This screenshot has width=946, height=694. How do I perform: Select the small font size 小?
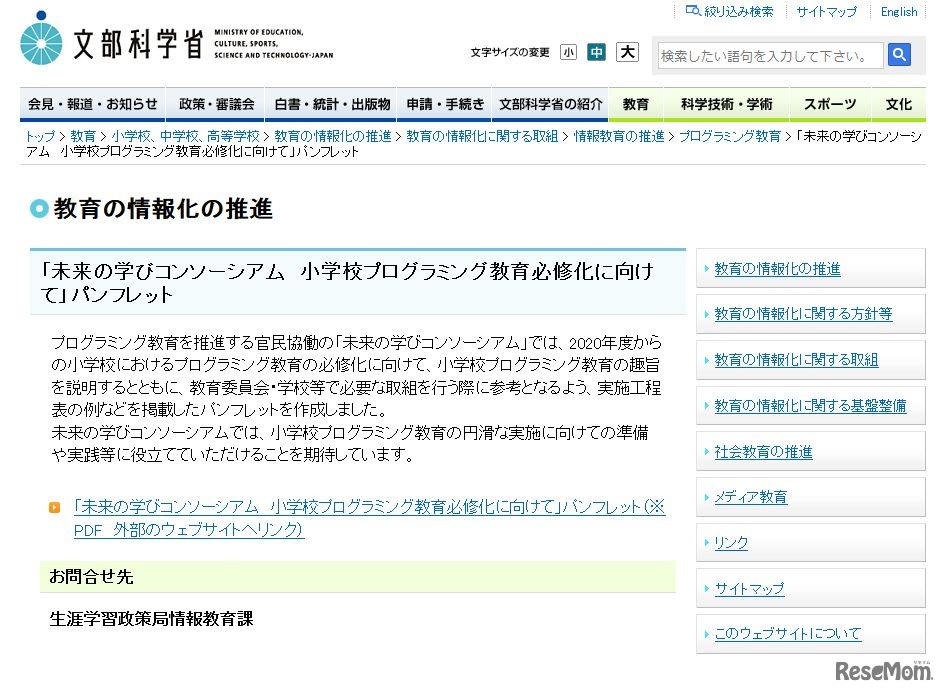[568, 53]
